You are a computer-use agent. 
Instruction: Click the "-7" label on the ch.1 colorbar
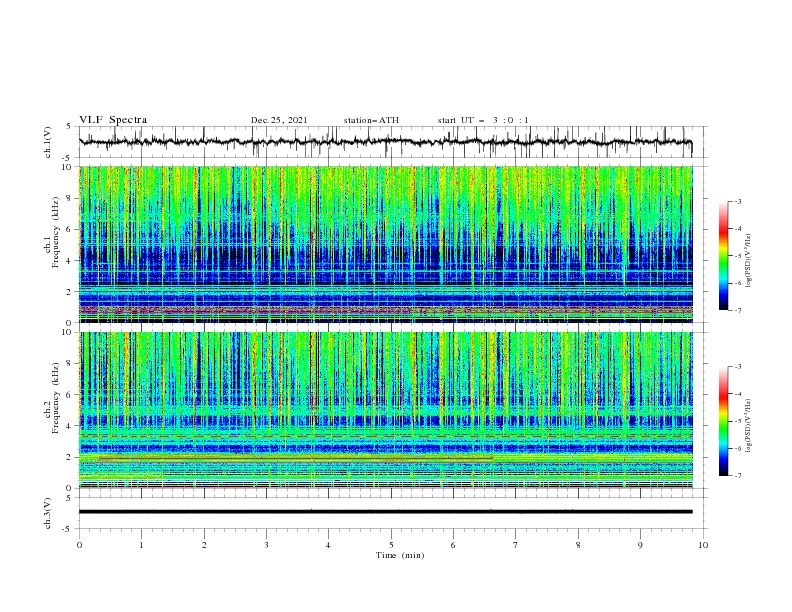737,310
